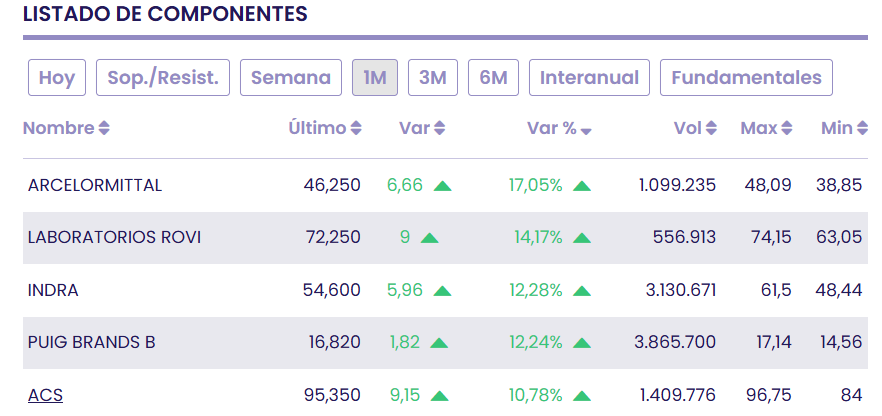Click sort arrows next to Último
The width and height of the screenshot is (882, 416).
(x=357, y=129)
